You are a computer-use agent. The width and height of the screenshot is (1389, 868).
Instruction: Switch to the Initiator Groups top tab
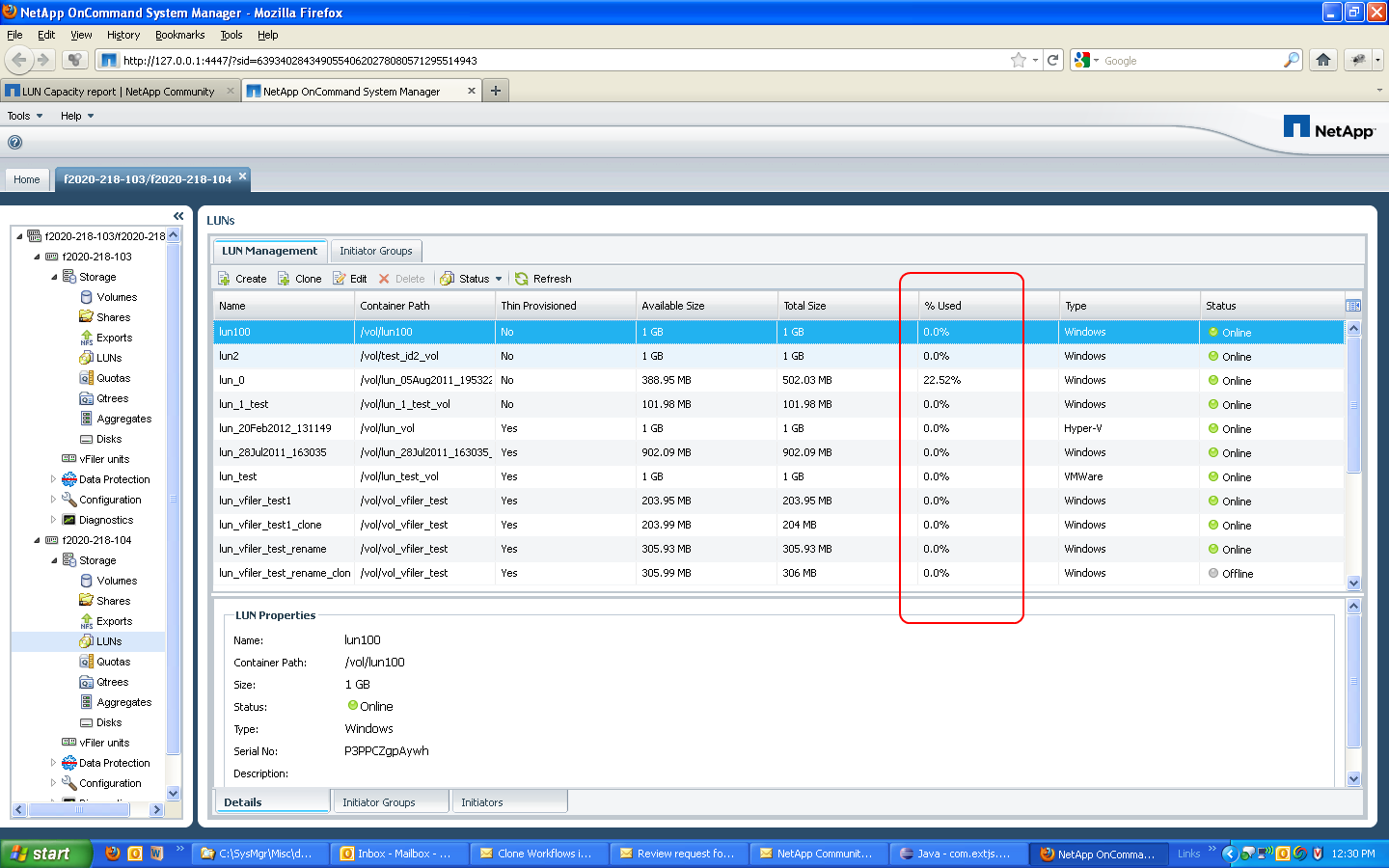pos(375,251)
